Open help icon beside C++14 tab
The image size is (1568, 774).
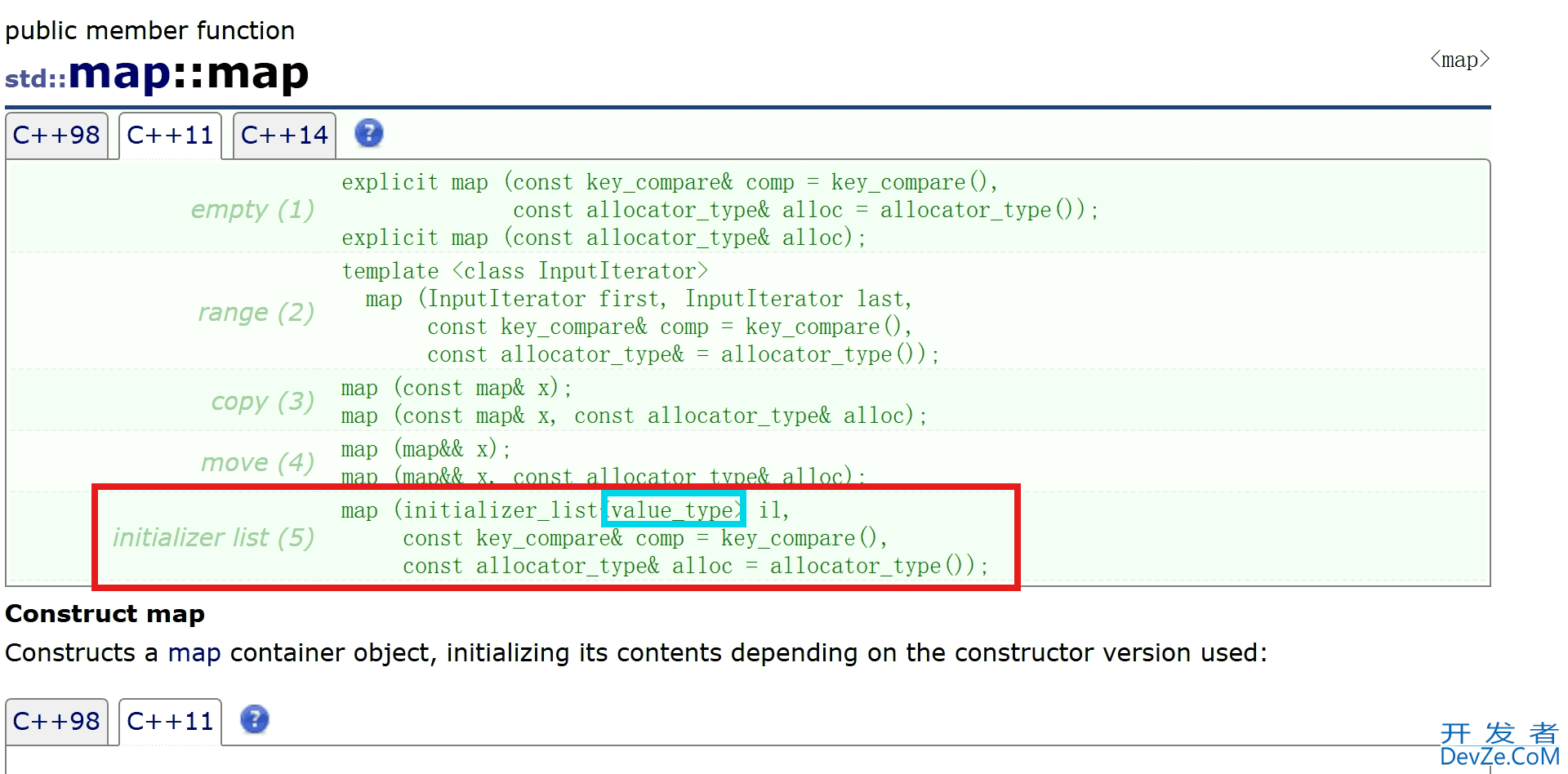369,133
